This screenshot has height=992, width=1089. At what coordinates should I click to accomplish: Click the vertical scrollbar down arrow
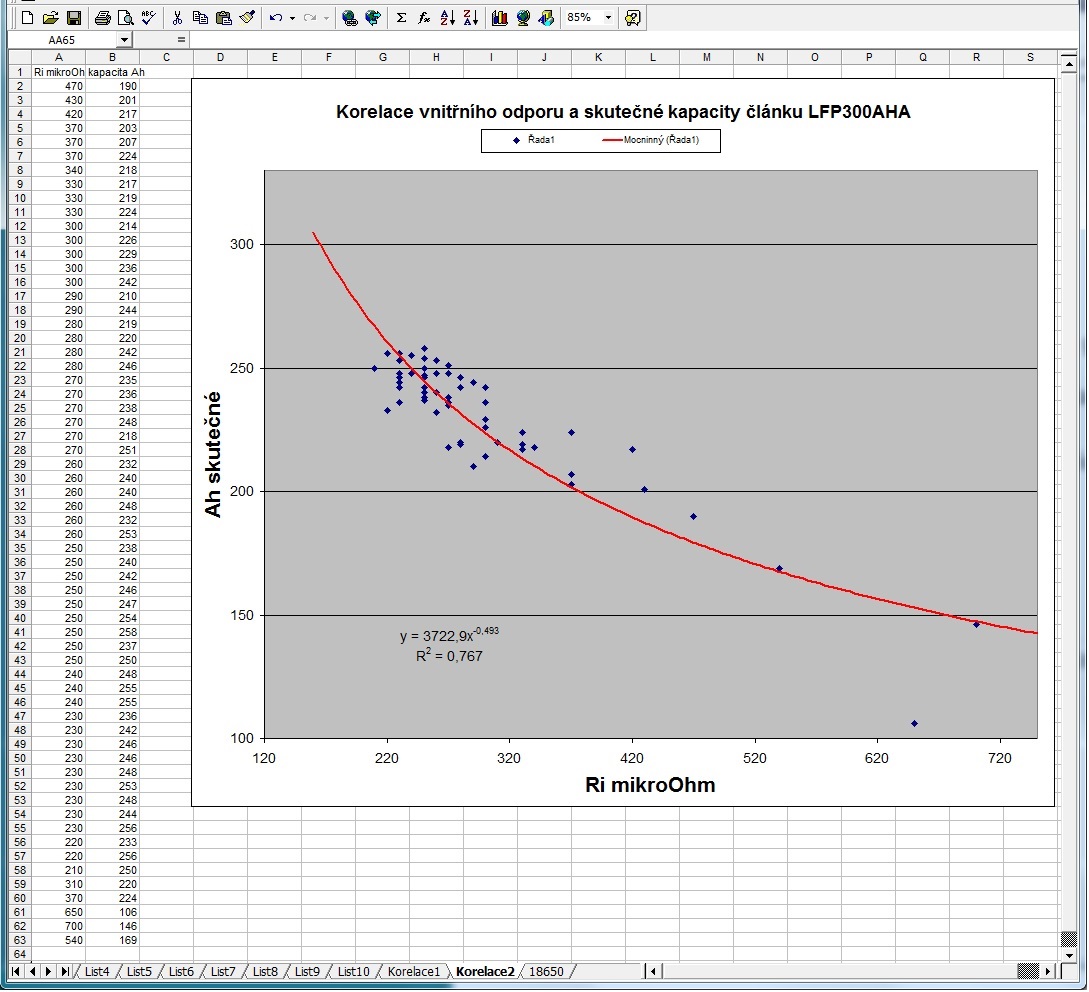1068,939
